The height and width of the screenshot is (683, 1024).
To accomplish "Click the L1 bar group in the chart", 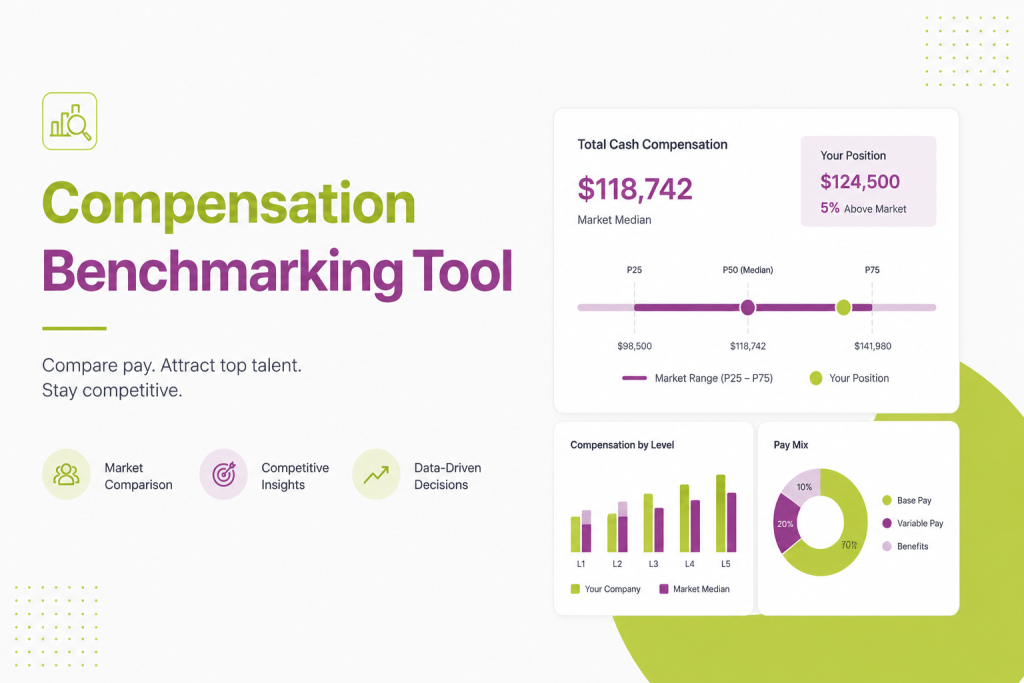I will 581,532.
